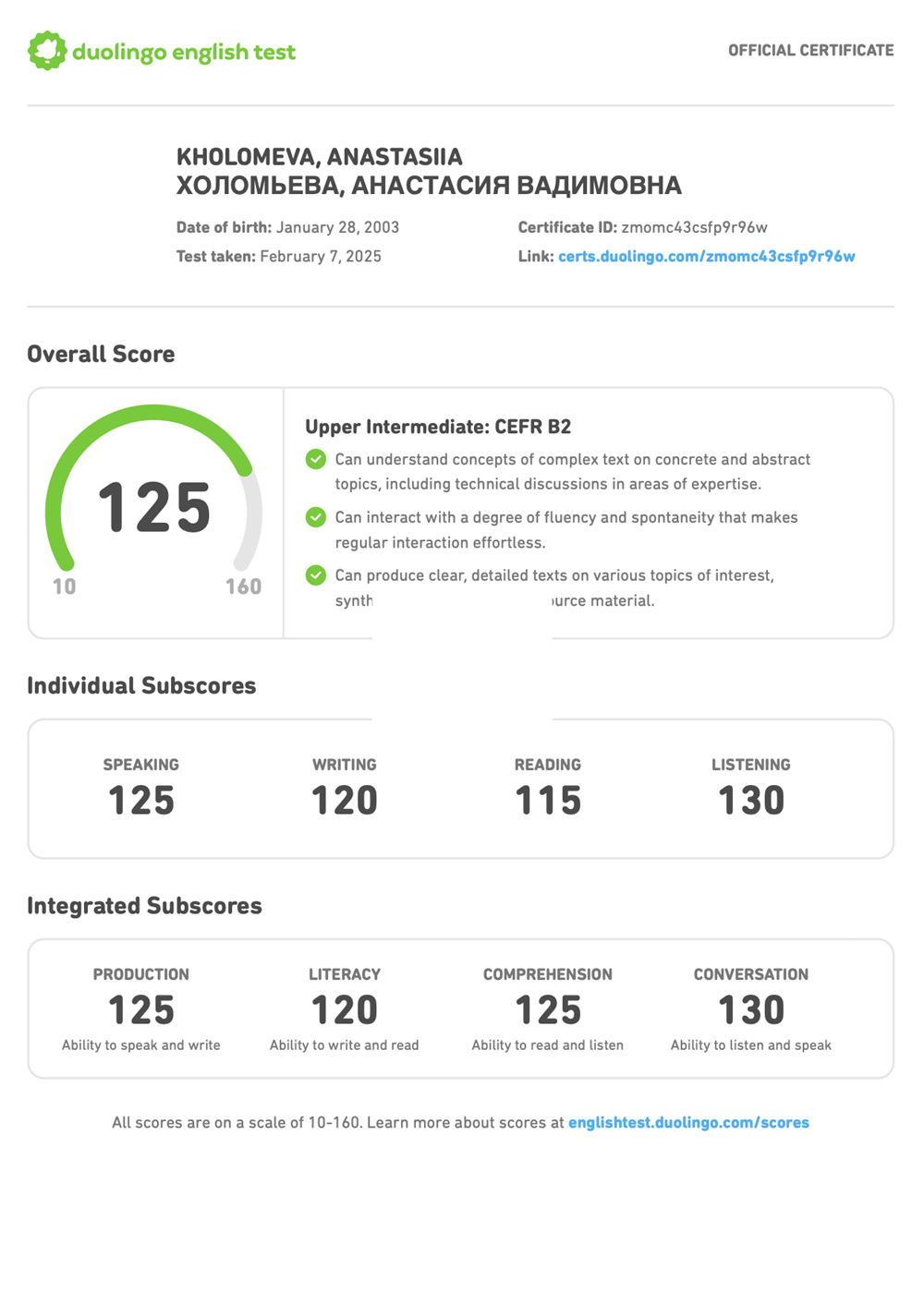Screen dimensions: 924x1316
Task: Open the englishtest.duolingo.com/scores link
Action: point(688,1123)
